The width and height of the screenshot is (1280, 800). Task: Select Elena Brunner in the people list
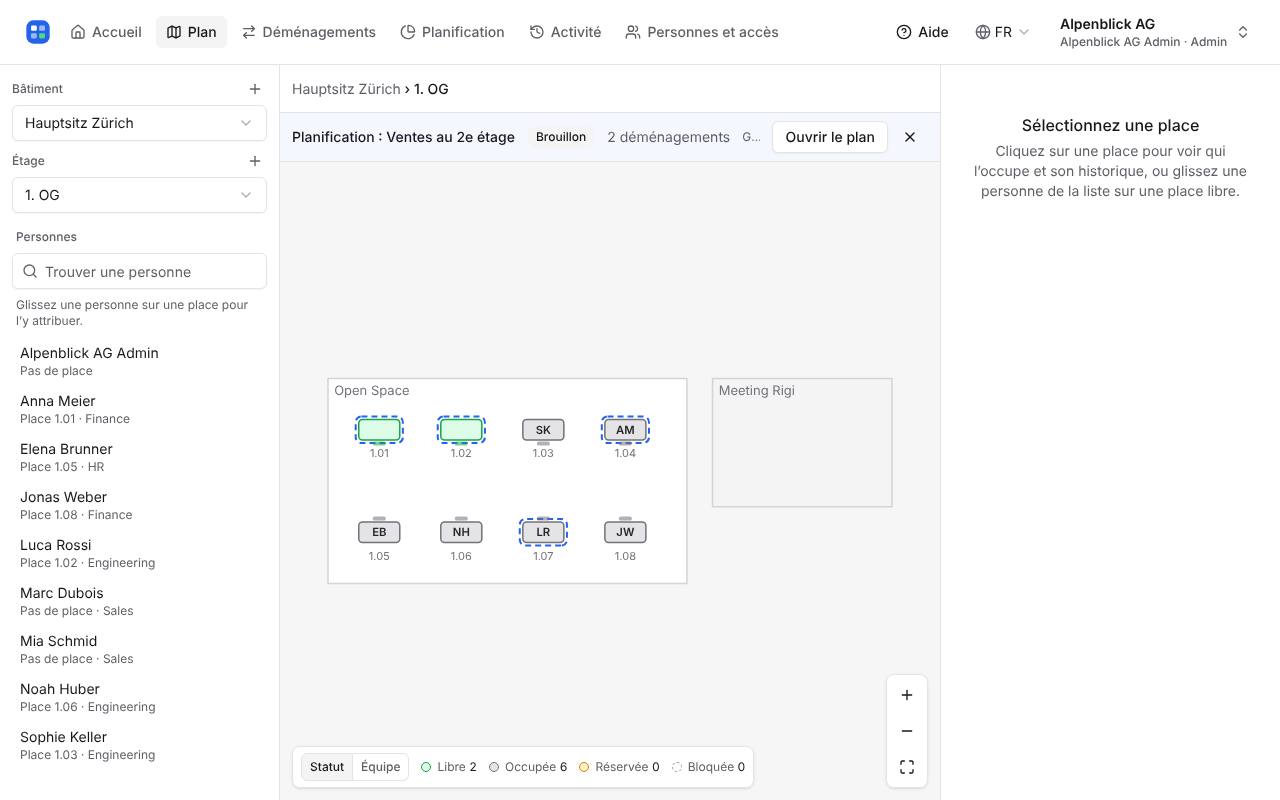(139, 457)
